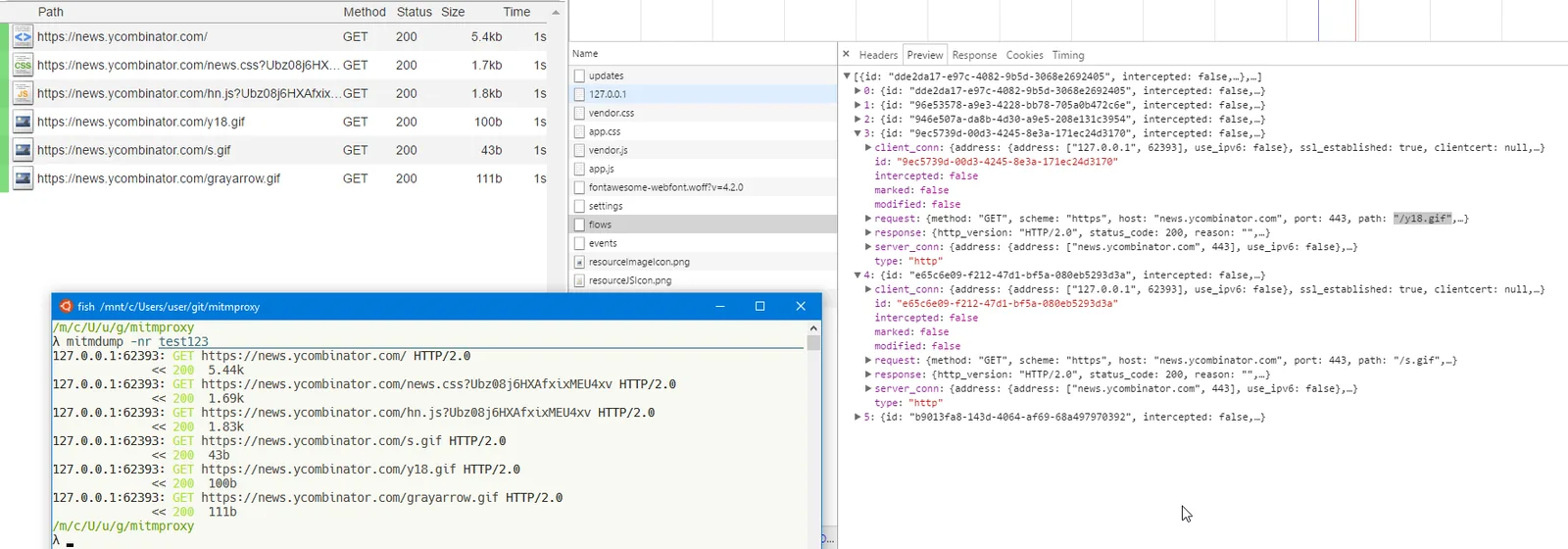Click the terminal scrollbar up arrow

tap(812, 328)
